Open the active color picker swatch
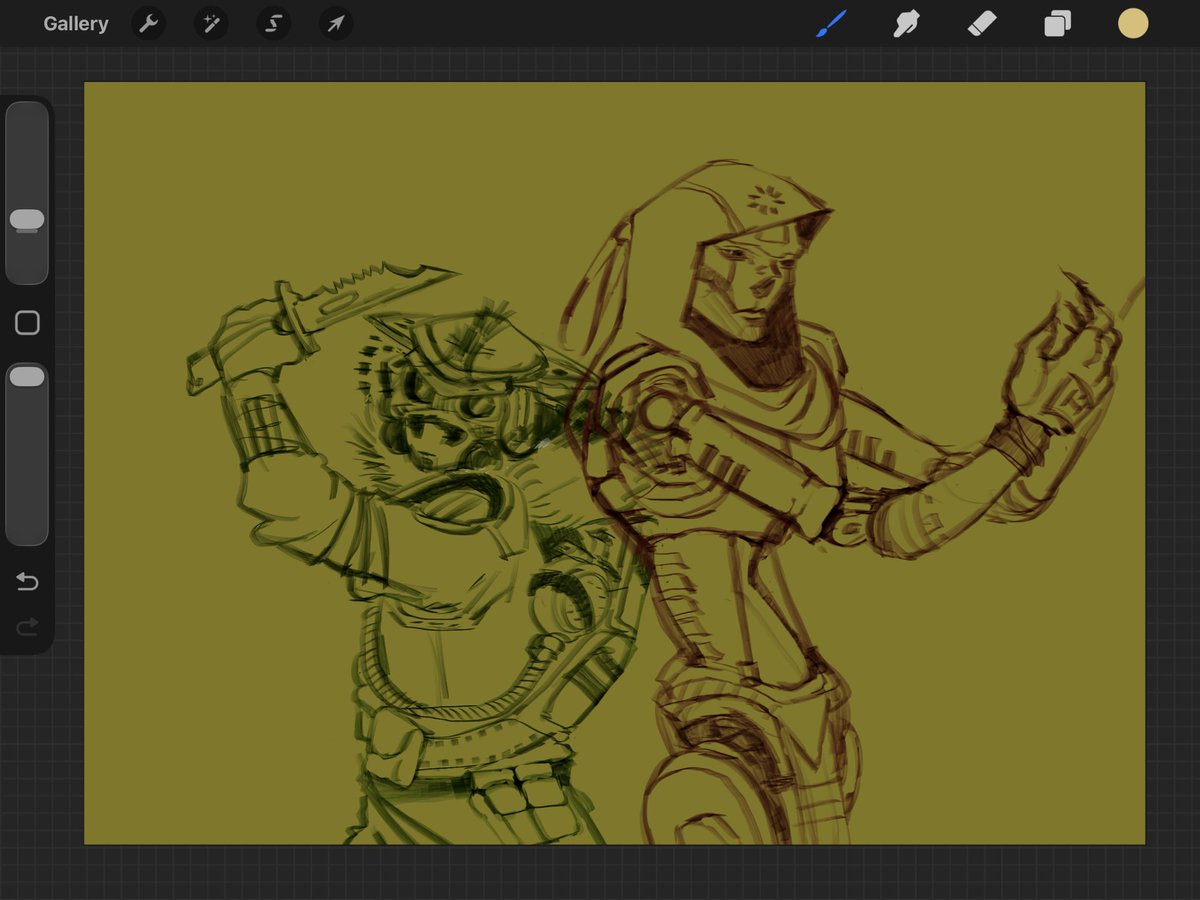This screenshot has height=900, width=1200. [x=1133, y=24]
